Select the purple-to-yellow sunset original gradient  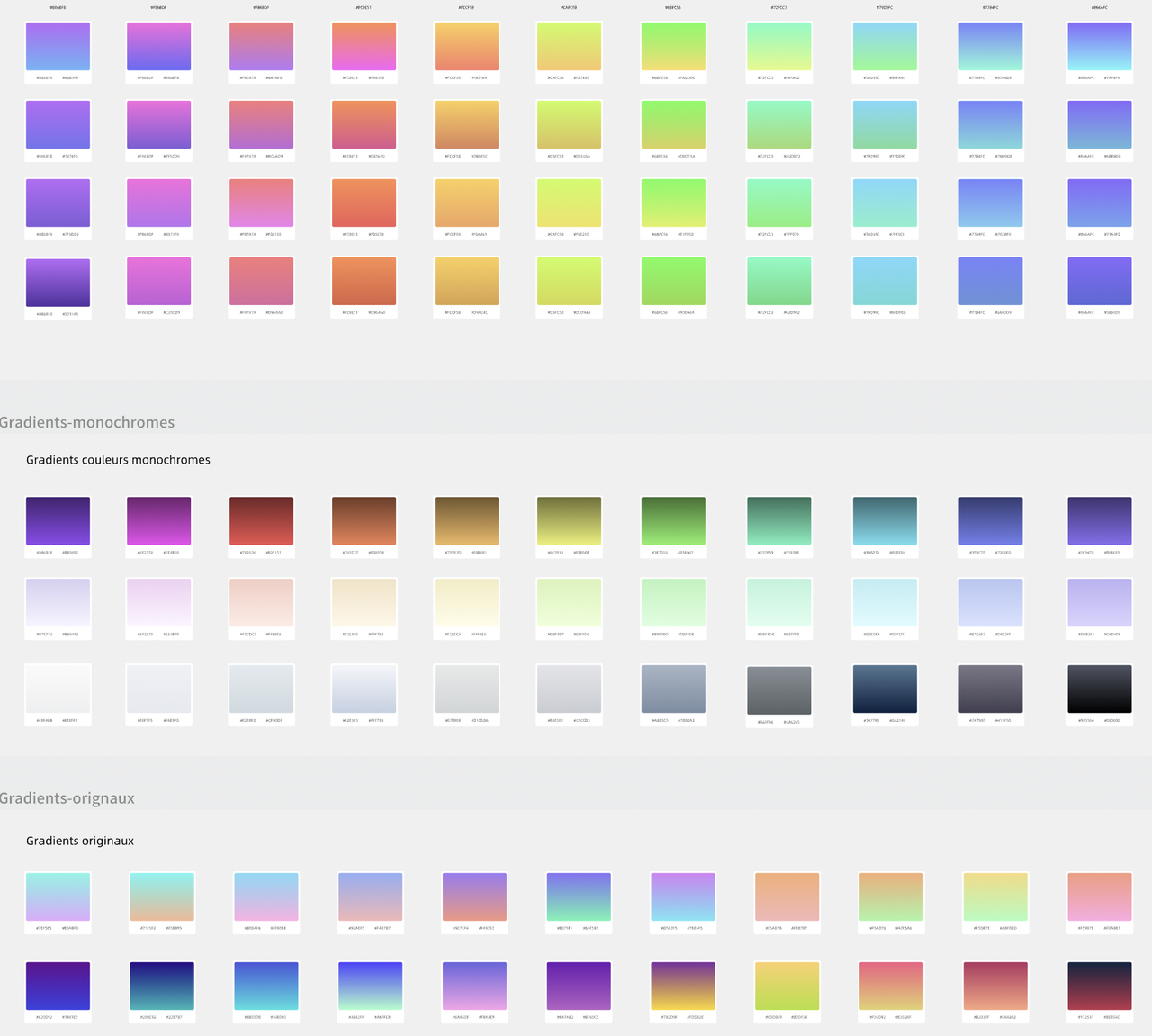(682, 986)
